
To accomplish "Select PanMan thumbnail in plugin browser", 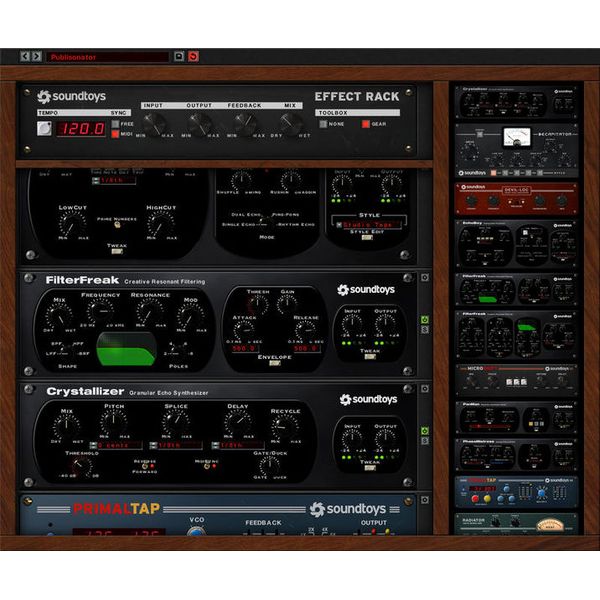I will click(x=517, y=418).
